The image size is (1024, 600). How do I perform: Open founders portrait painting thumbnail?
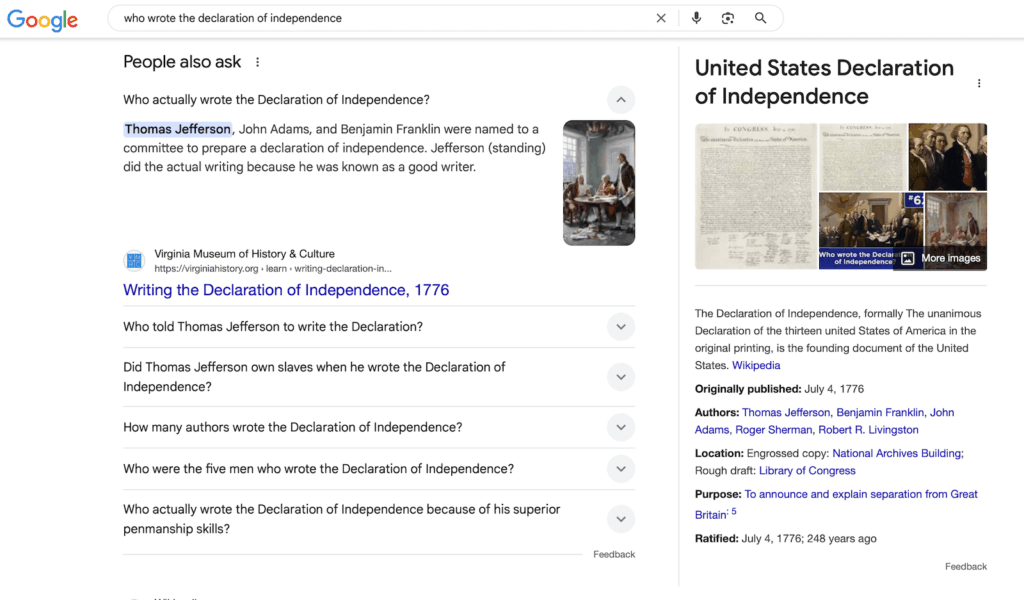click(948, 157)
